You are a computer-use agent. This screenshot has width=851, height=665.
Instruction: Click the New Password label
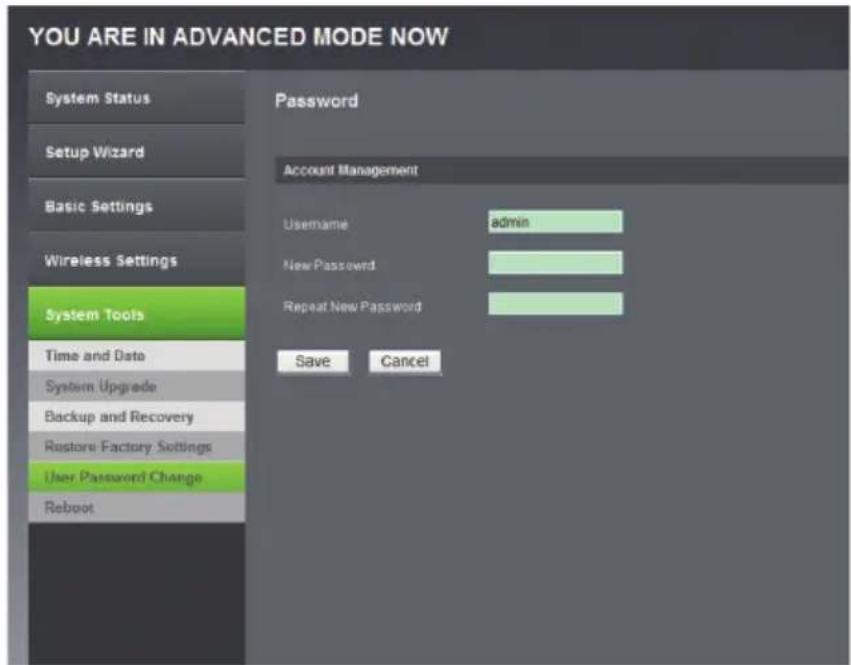pyautogui.click(x=329, y=265)
